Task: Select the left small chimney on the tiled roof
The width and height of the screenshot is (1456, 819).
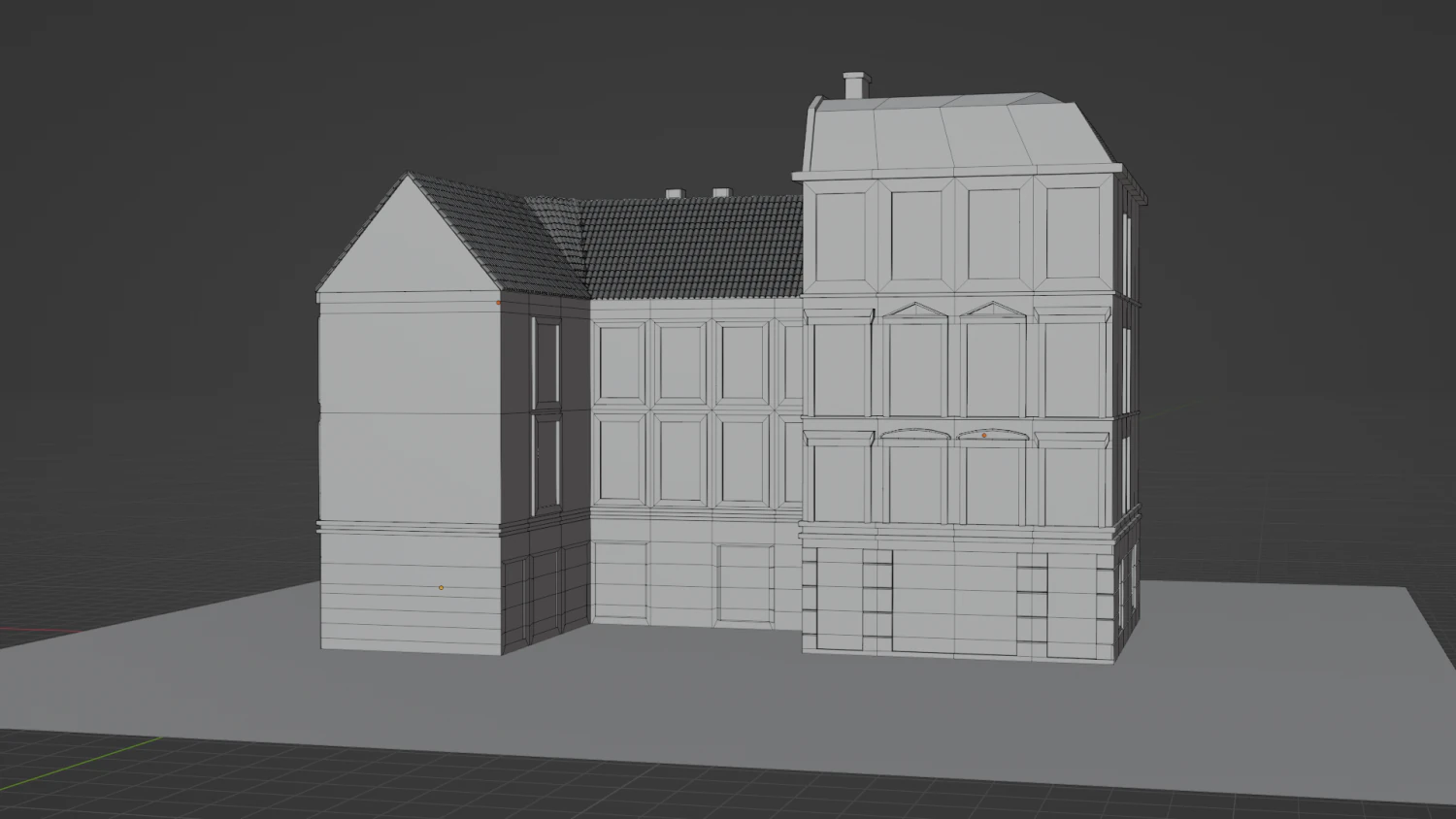Action: [x=676, y=193]
